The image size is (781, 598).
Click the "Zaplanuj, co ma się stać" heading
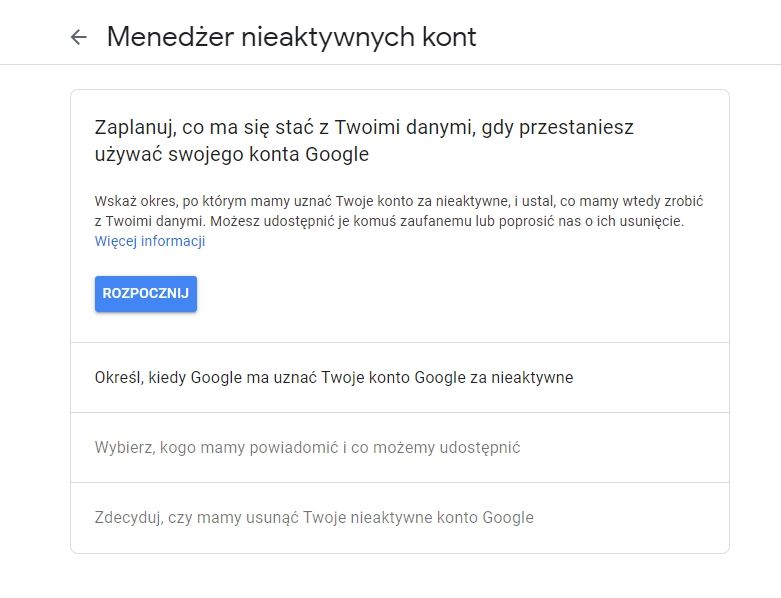pos(364,128)
